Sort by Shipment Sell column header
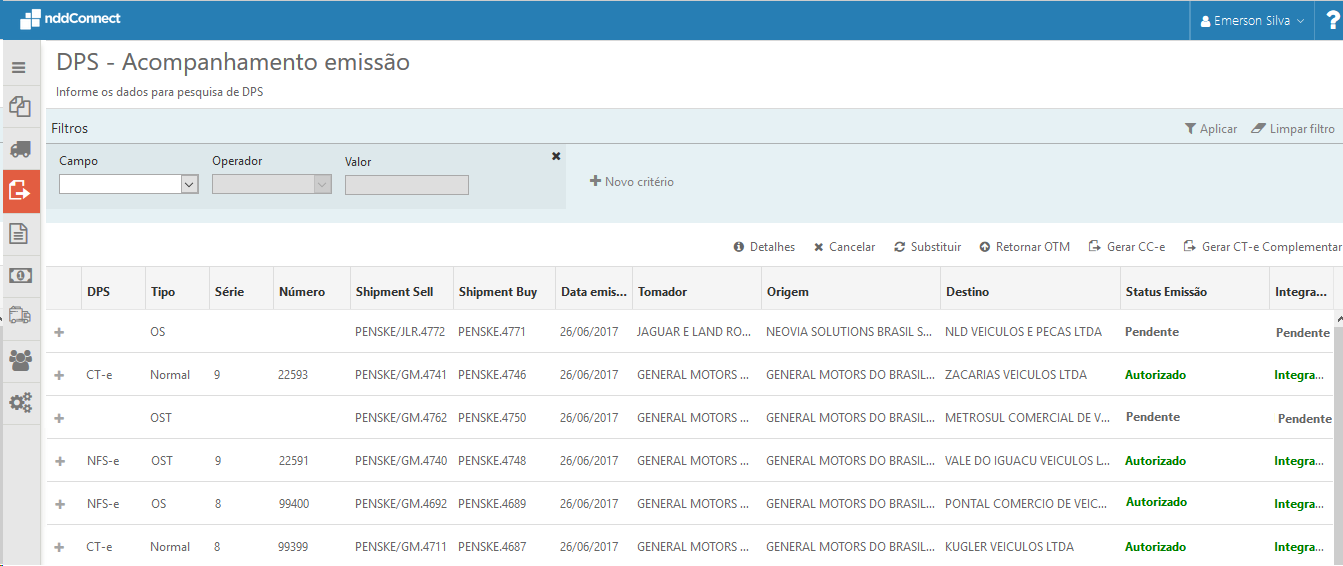 [395, 292]
